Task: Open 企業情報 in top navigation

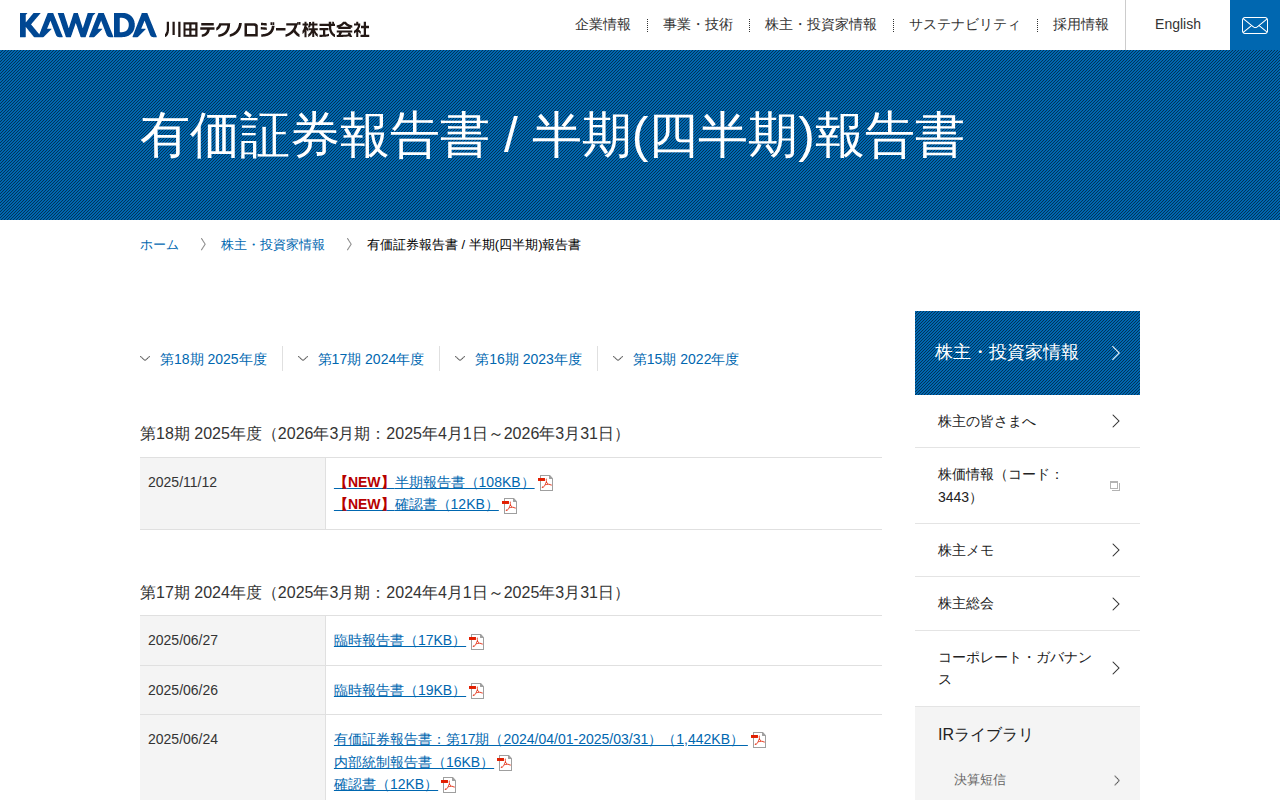Action: [603, 25]
